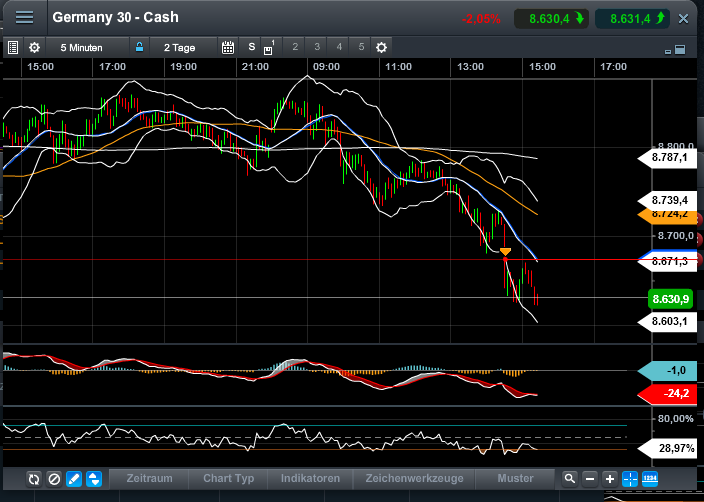Click the buy price 8.631,4 button
The height and width of the screenshot is (502, 704).
tap(632, 19)
